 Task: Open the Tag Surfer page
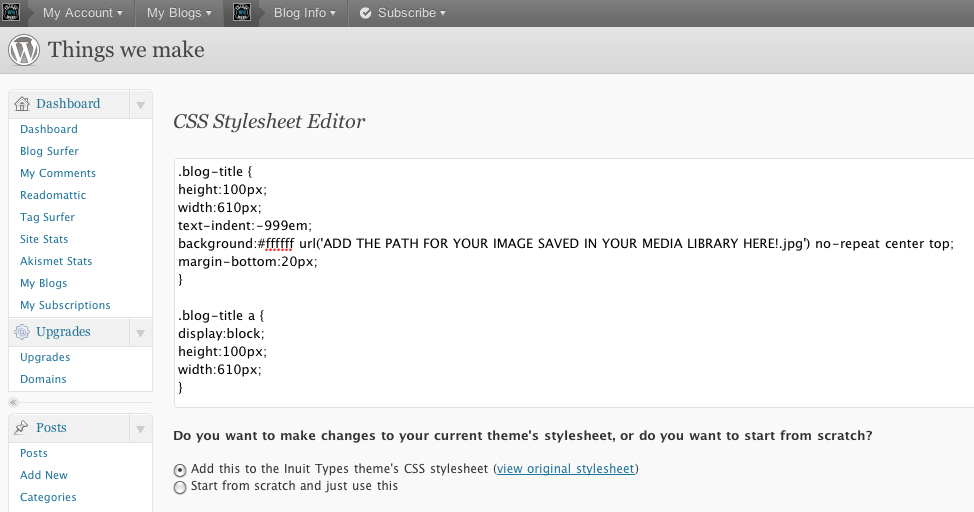47,217
